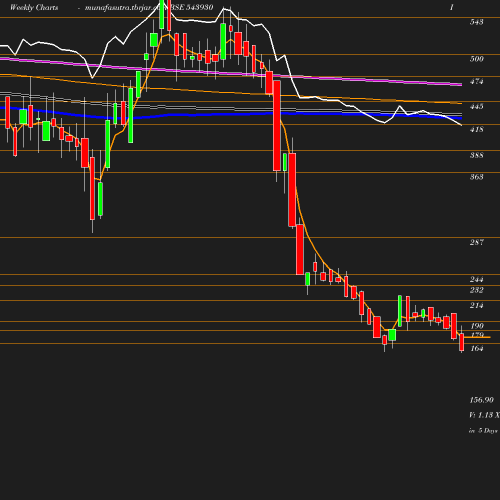Viewport: 500px width, 500px height.
Task: Click the 156.90 last price value
Action: pyautogui.click(x=481, y=400)
